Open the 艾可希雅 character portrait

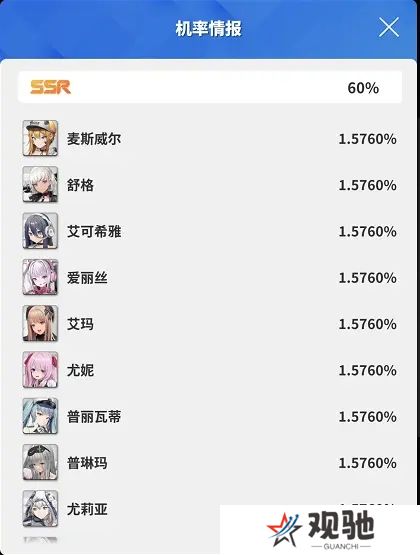coord(40,231)
